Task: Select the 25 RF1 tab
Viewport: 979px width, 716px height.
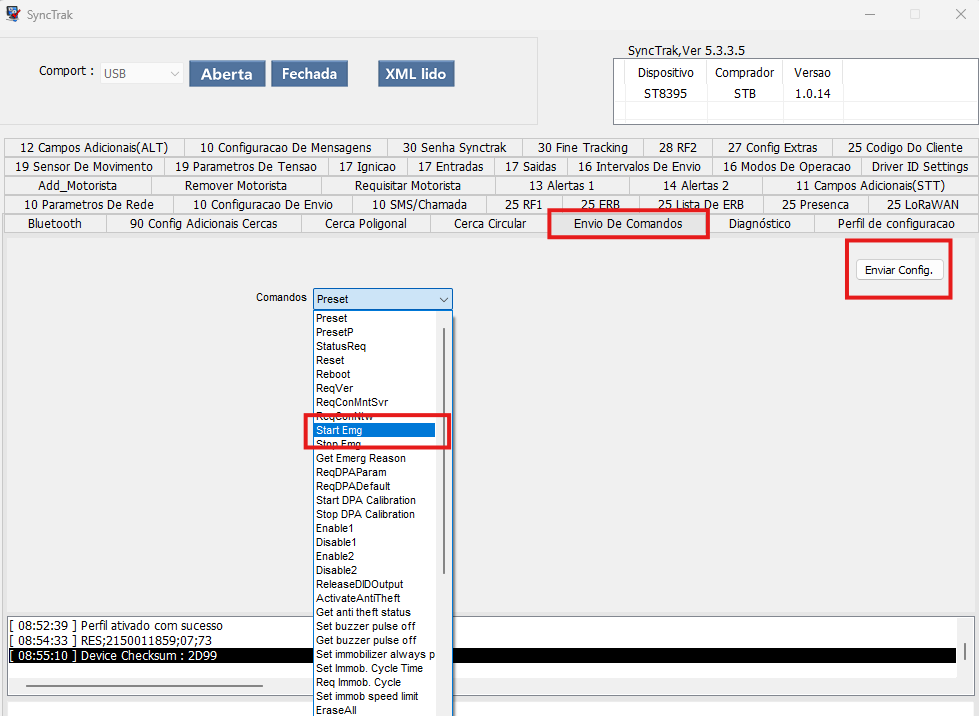Action: click(x=524, y=205)
